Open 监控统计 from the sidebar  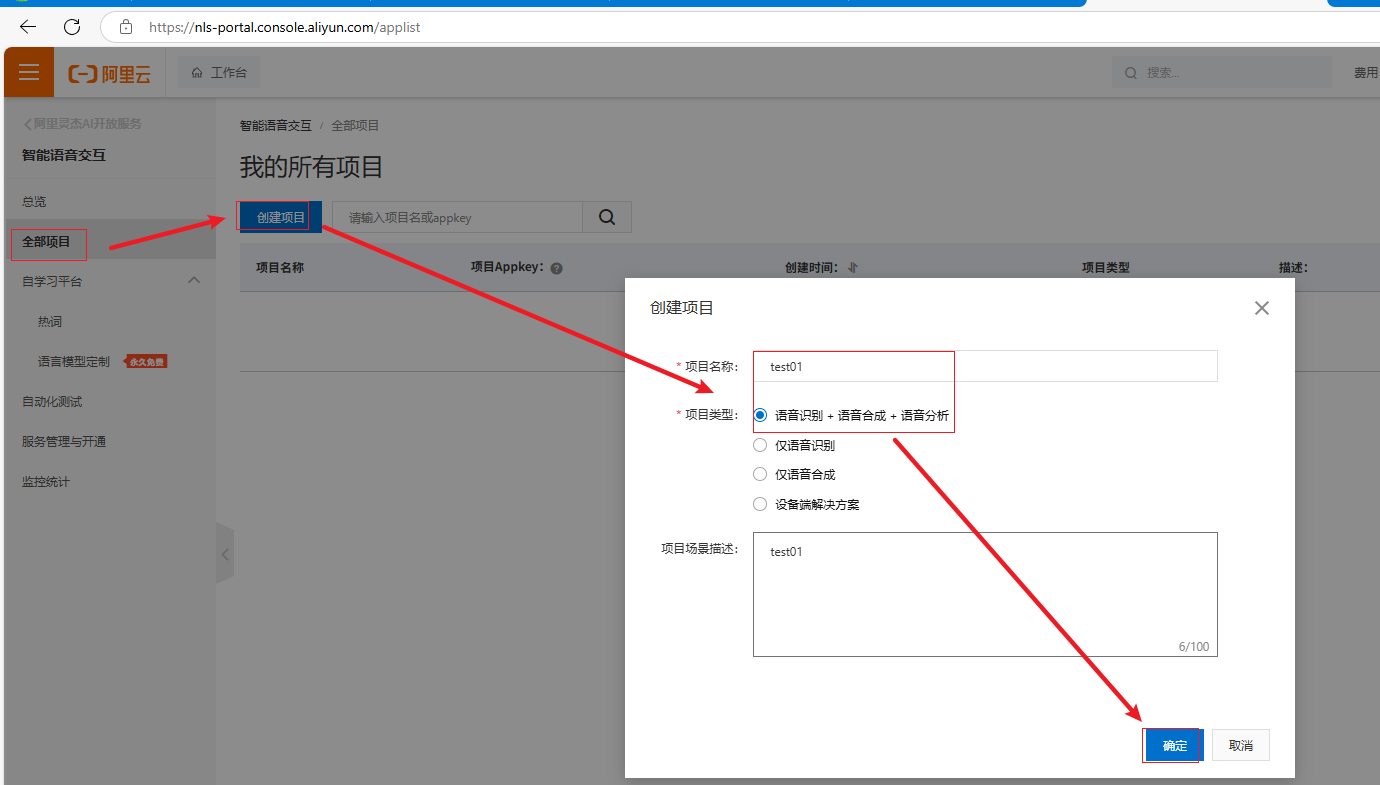[x=46, y=482]
